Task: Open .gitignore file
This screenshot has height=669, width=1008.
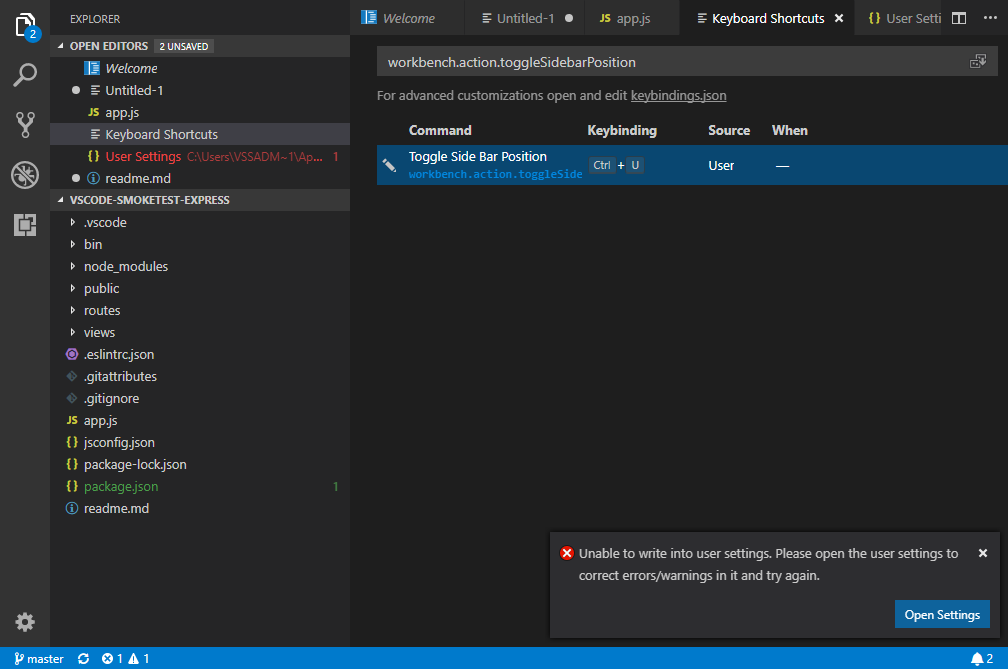Action: [200, 398]
